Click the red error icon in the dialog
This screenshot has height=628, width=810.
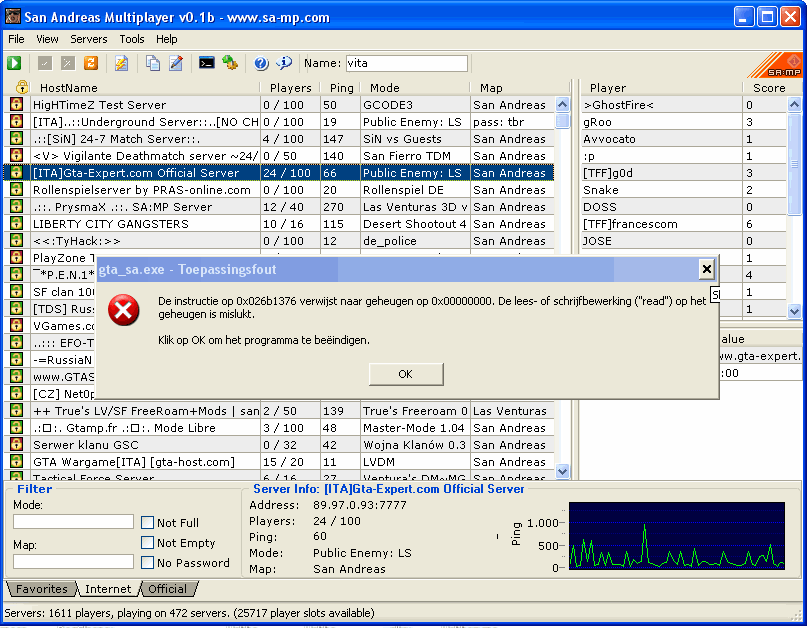pyautogui.click(x=123, y=310)
